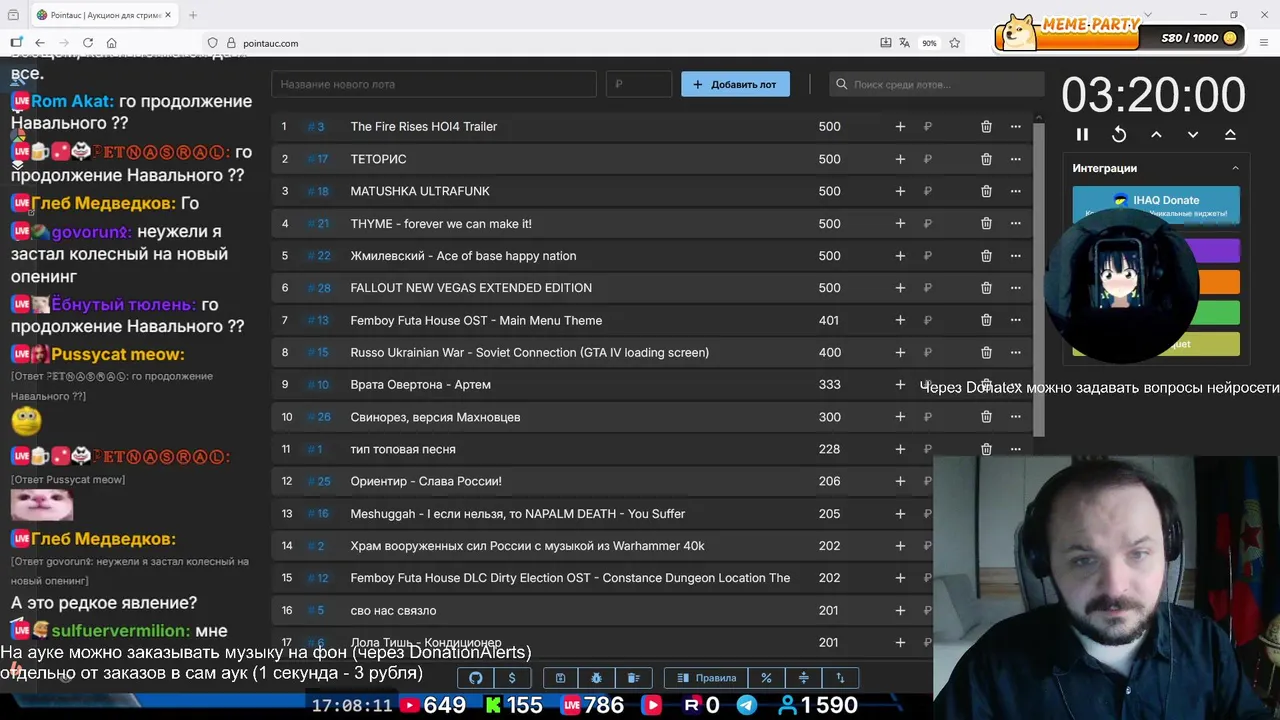Click ruble icon on Russo Ukrainian War row
This screenshot has width=1280, height=720.
(928, 353)
